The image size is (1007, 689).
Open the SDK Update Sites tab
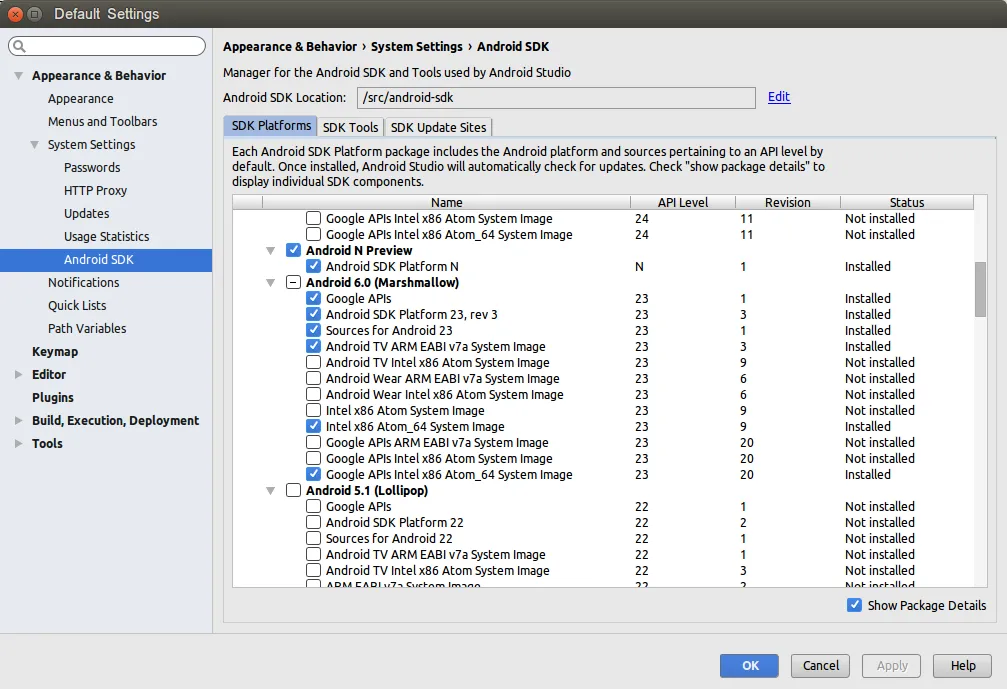coord(438,127)
